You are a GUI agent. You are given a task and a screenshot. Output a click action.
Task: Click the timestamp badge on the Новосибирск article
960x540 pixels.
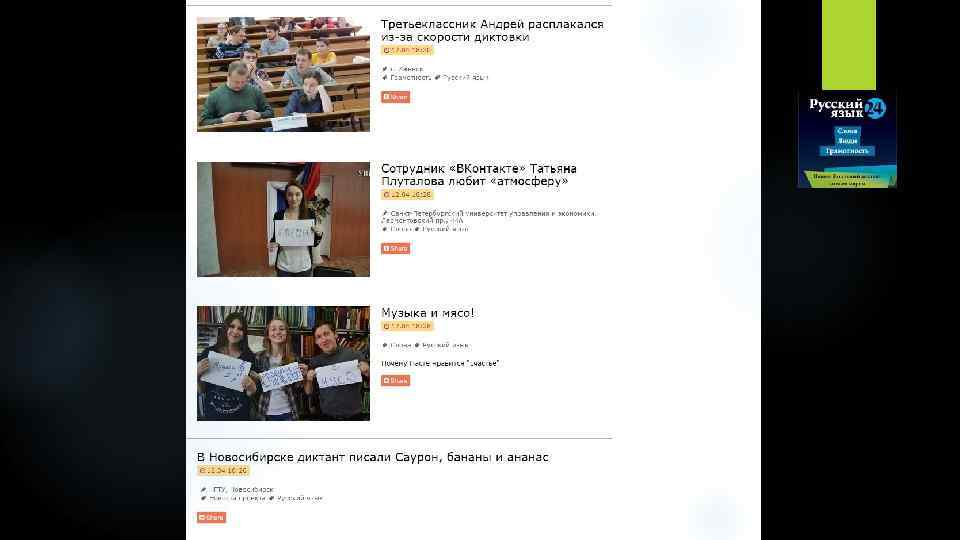pyautogui.click(x=223, y=470)
